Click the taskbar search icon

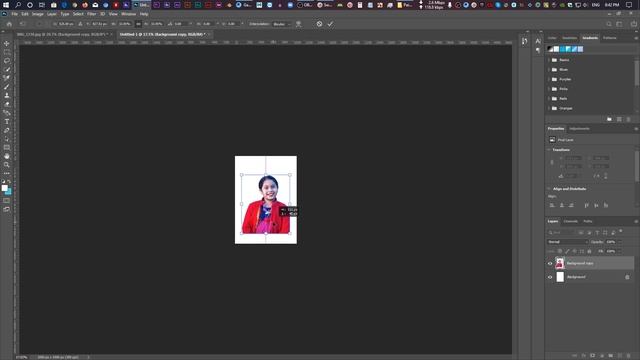[18, 5]
